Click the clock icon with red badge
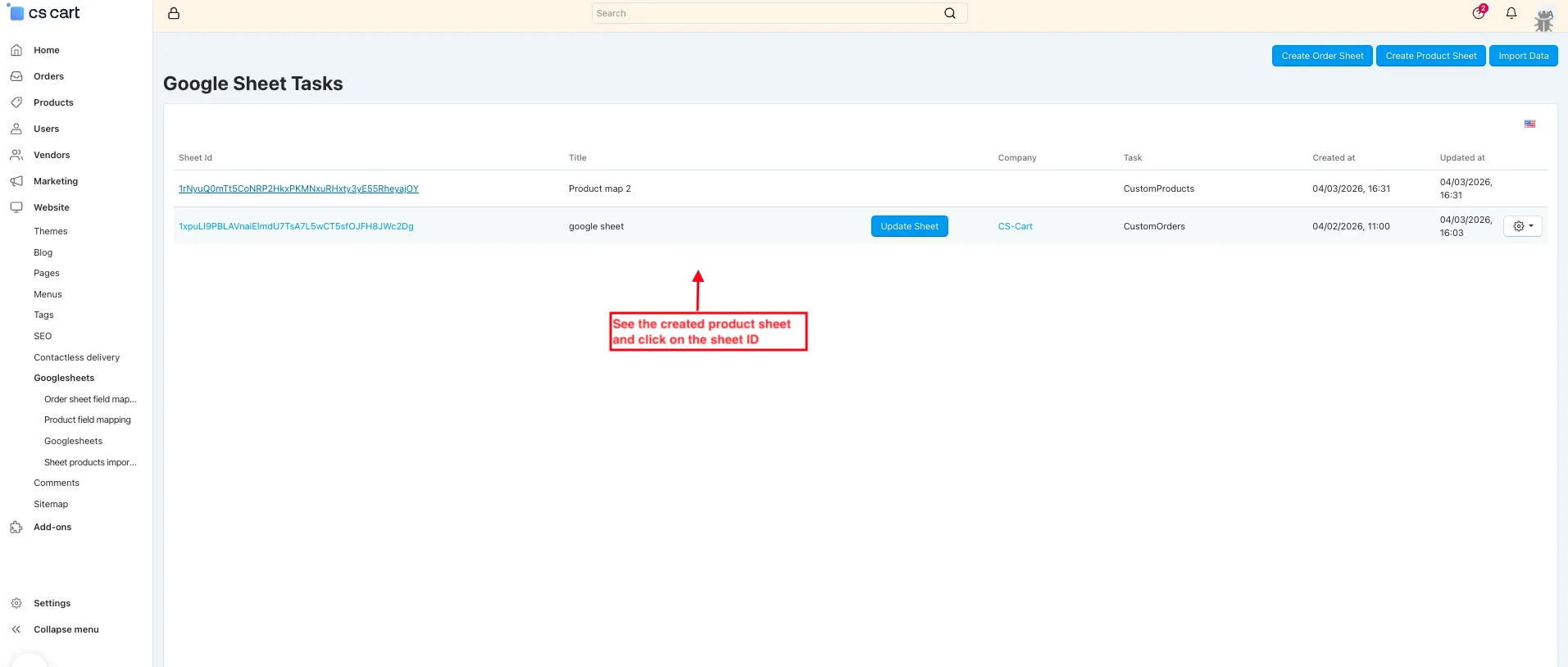The width and height of the screenshot is (1568, 667). coord(1479,12)
